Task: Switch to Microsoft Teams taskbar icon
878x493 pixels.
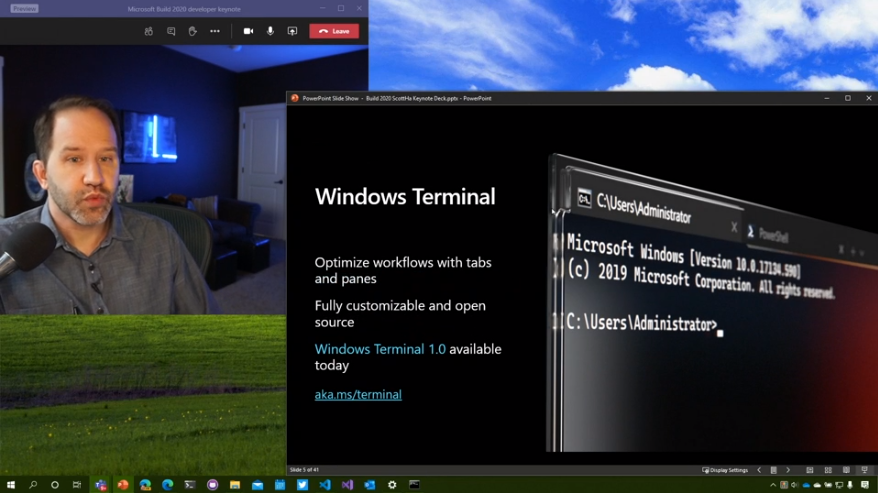Action: coord(101,485)
